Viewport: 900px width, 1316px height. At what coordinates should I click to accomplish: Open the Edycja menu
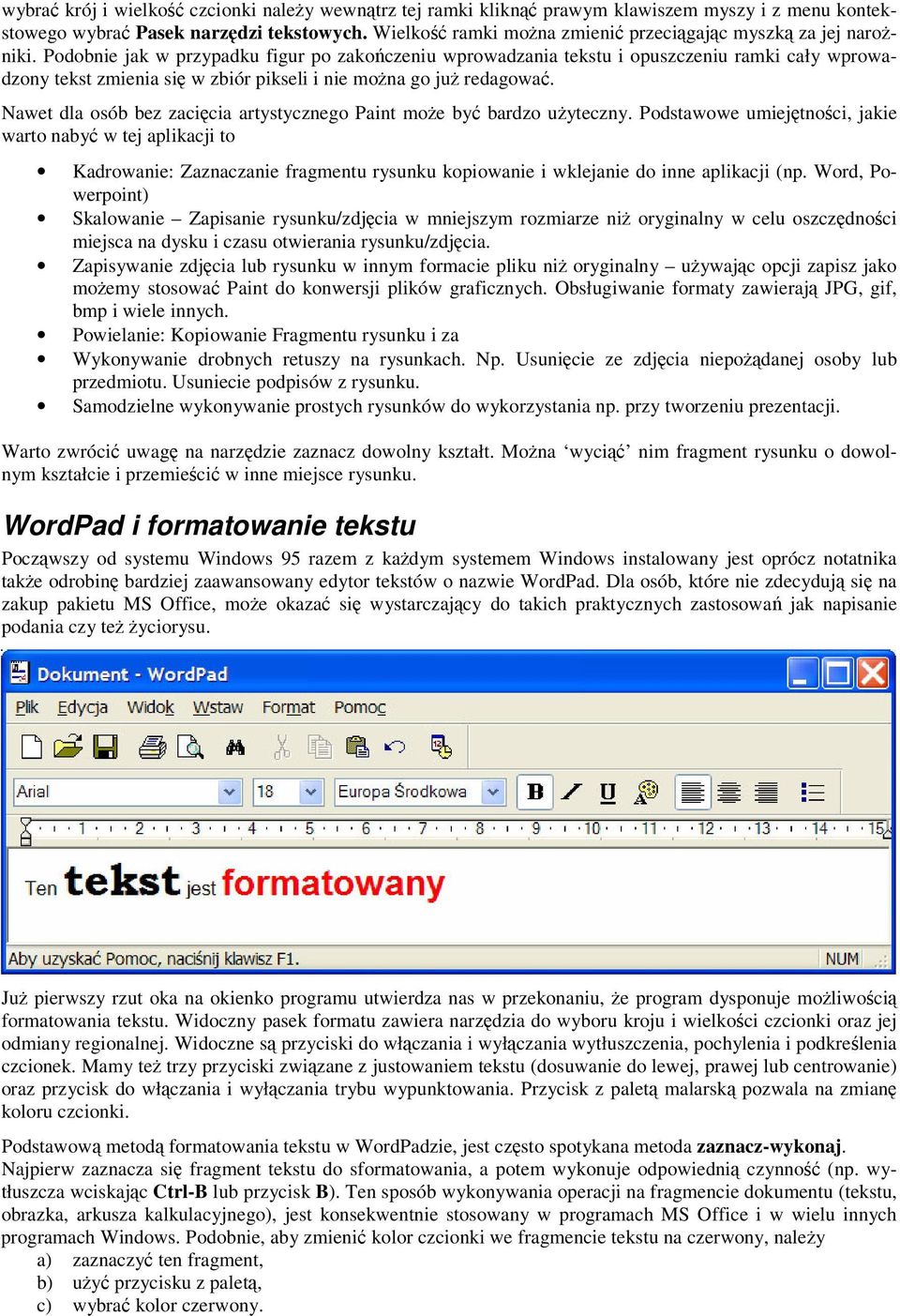[x=82, y=707]
